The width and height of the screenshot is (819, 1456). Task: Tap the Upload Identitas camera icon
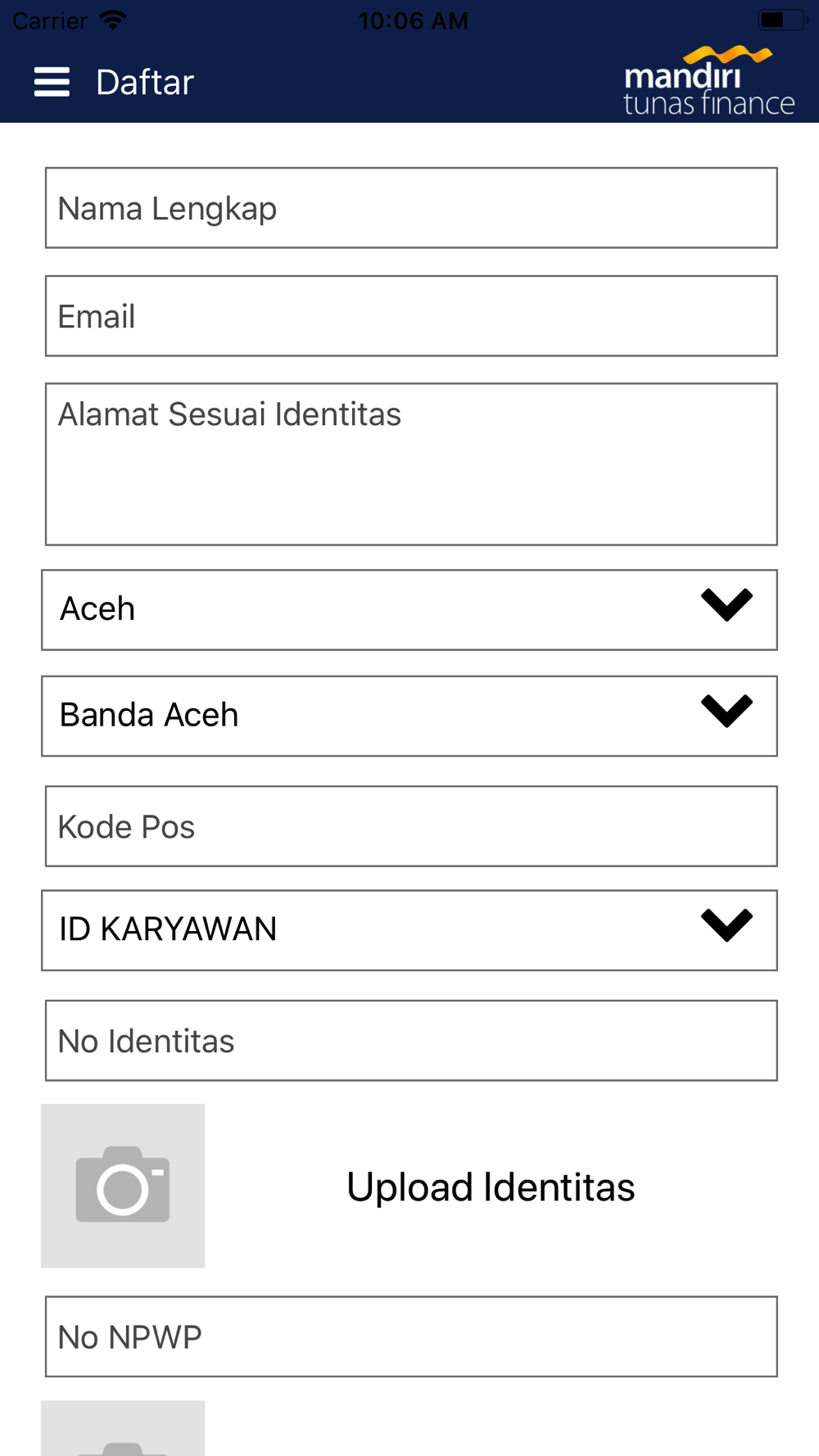pyautogui.click(x=123, y=1185)
